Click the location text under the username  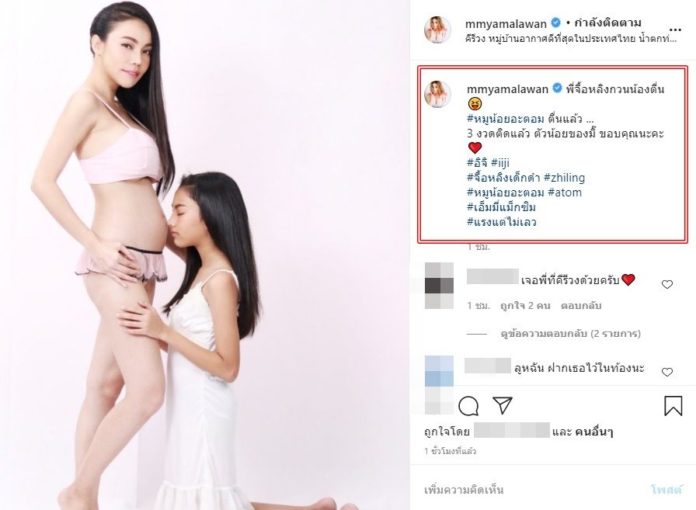pyautogui.click(x=571, y=39)
